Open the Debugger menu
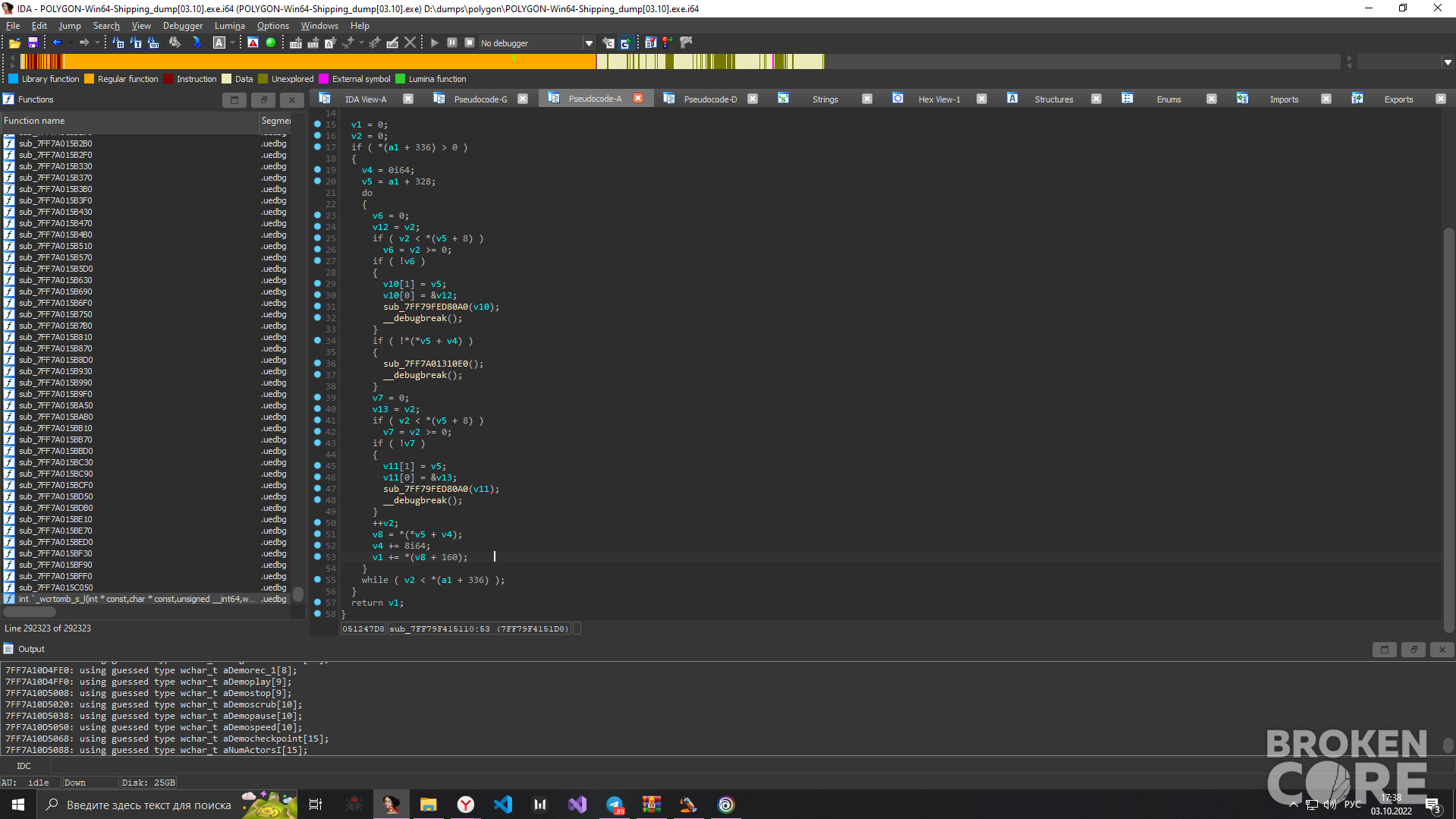This screenshot has width=1456, height=819. [183, 25]
